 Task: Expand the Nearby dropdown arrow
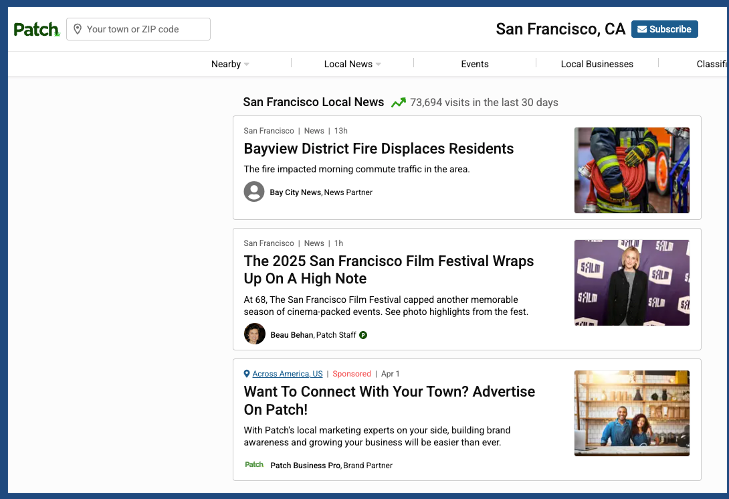point(246,64)
